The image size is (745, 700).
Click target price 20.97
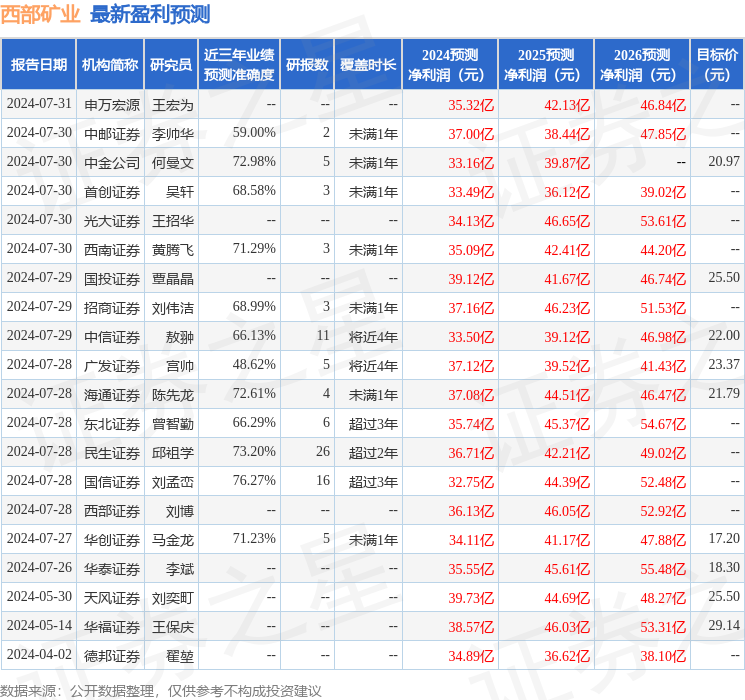tap(724, 162)
